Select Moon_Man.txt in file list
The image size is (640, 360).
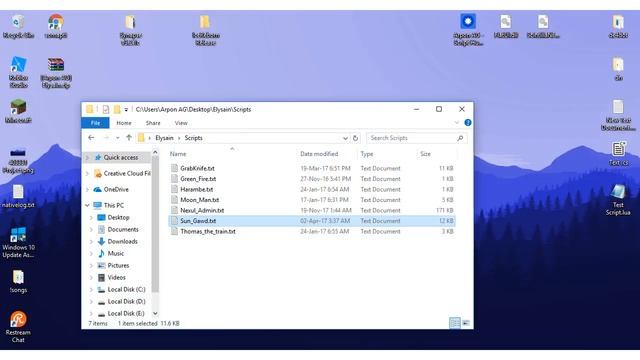click(312, 200)
